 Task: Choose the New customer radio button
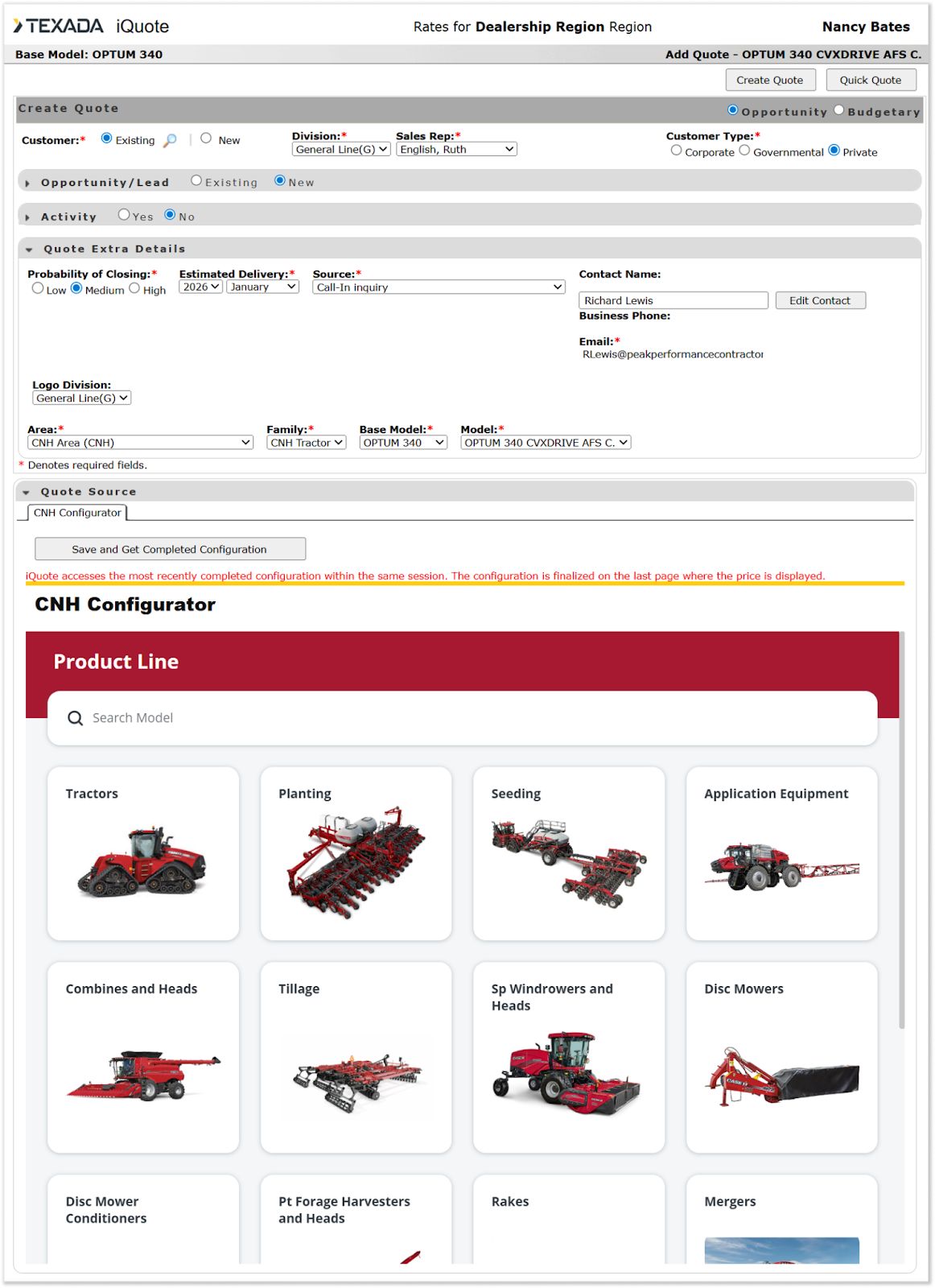tap(206, 138)
